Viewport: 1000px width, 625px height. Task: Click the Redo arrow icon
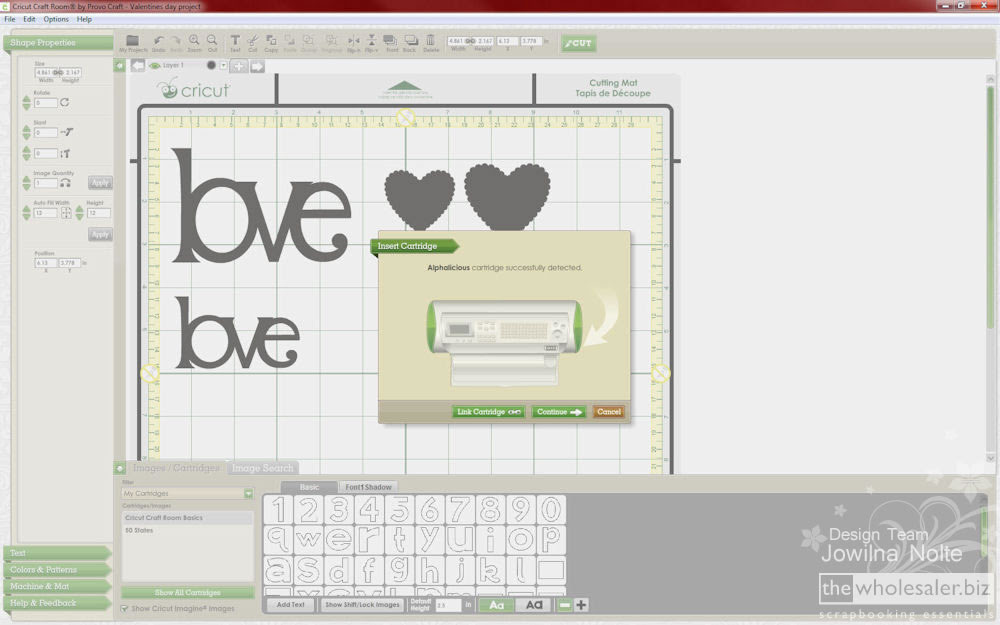(x=176, y=41)
